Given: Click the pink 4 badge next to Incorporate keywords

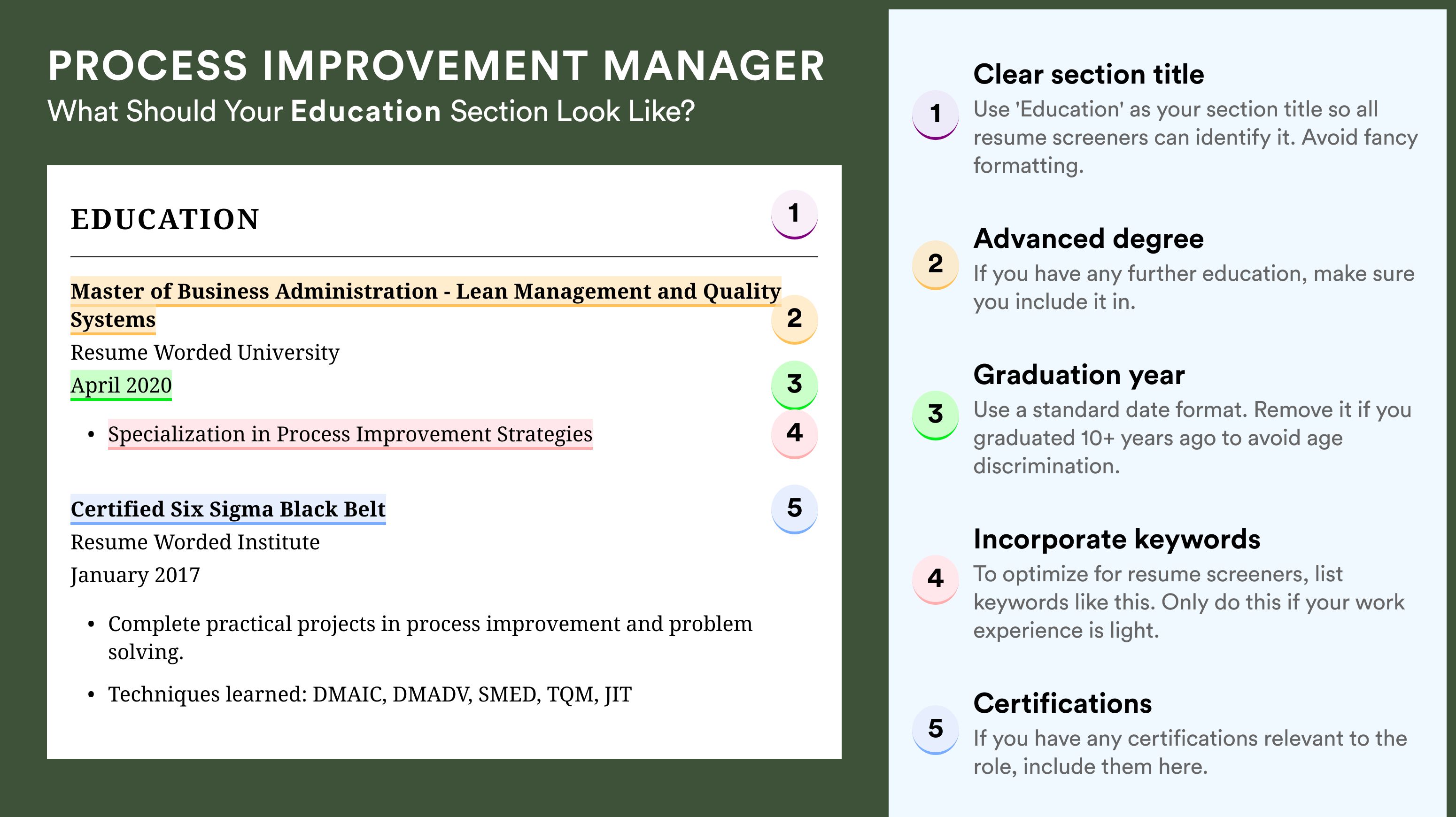Looking at the screenshot, I should pyautogui.click(x=936, y=579).
